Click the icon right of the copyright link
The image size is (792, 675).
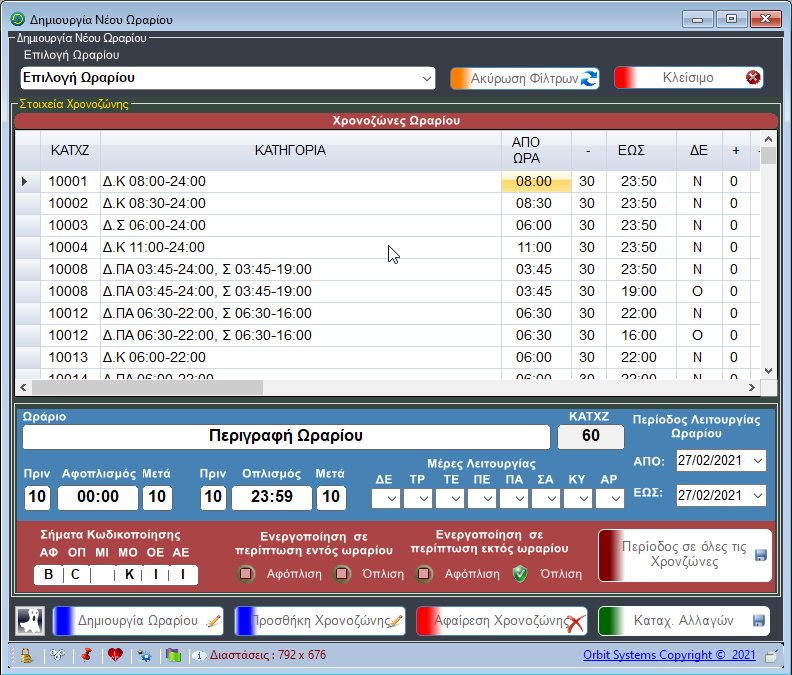[771, 656]
